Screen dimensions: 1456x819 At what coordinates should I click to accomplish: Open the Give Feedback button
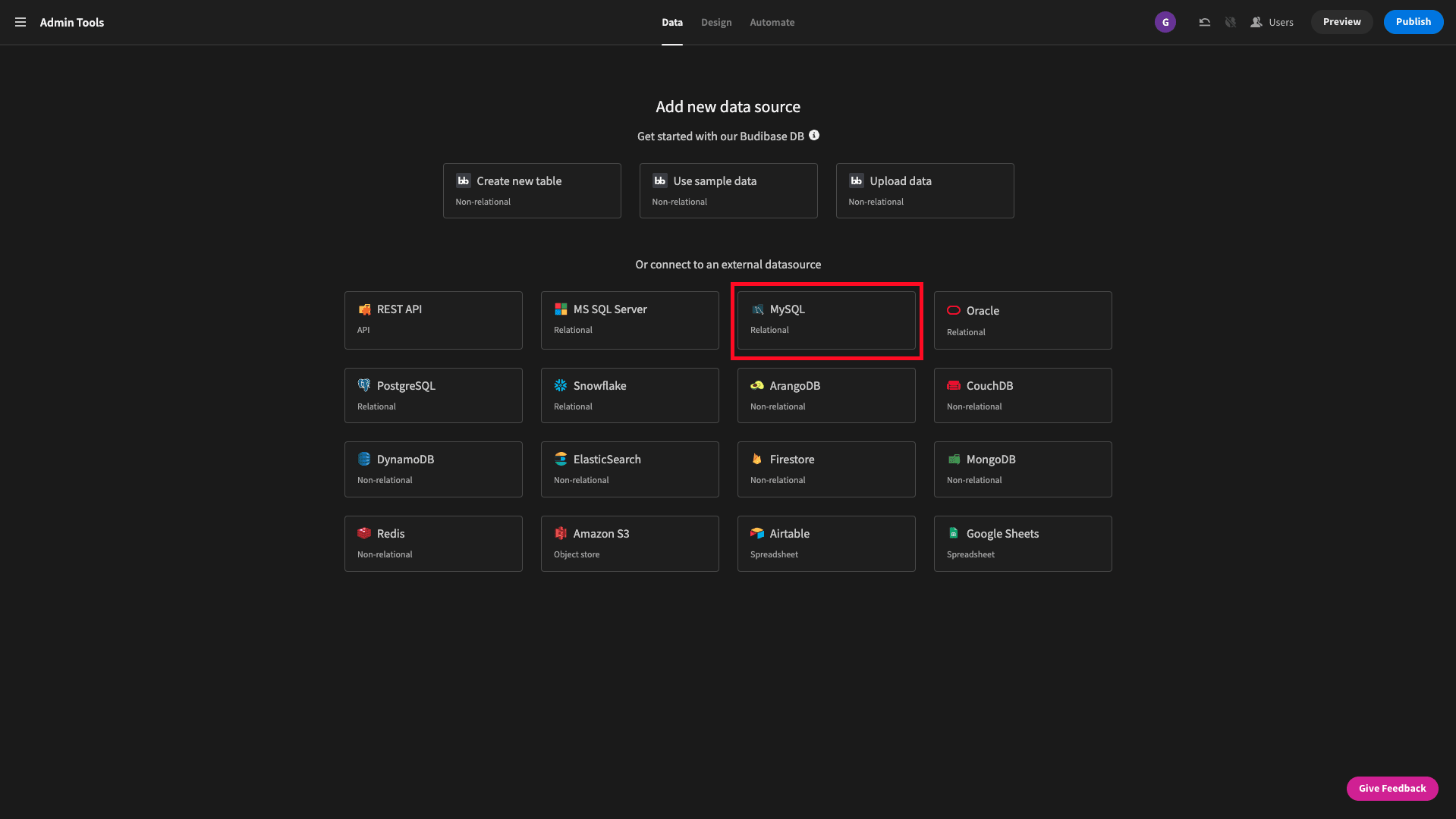[x=1392, y=789]
